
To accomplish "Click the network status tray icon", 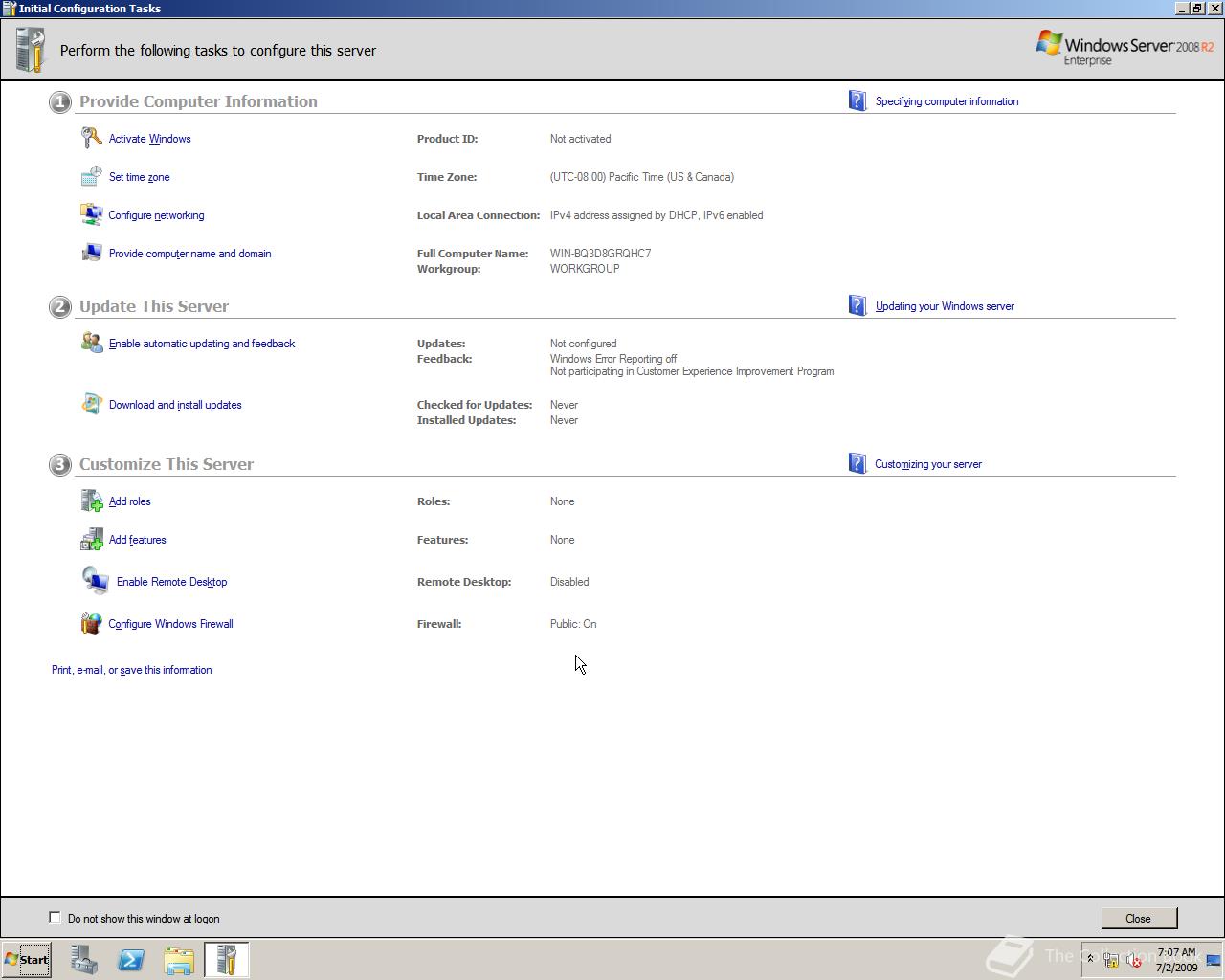I will (x=1111, y=960).
